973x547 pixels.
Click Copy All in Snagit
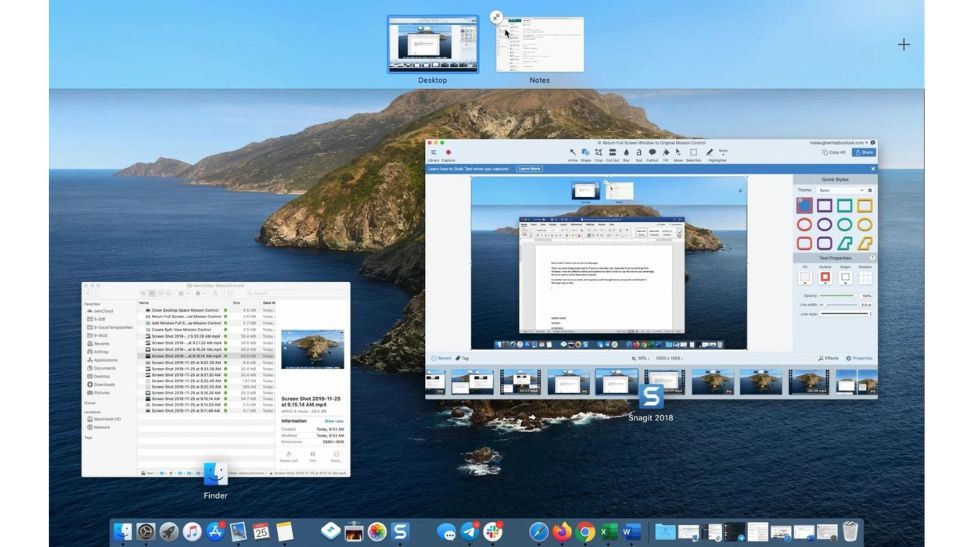[833, 152]
